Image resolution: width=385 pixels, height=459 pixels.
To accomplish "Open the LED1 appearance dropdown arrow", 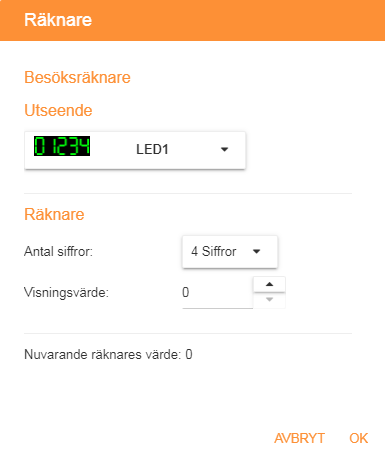I will [225, 149].
